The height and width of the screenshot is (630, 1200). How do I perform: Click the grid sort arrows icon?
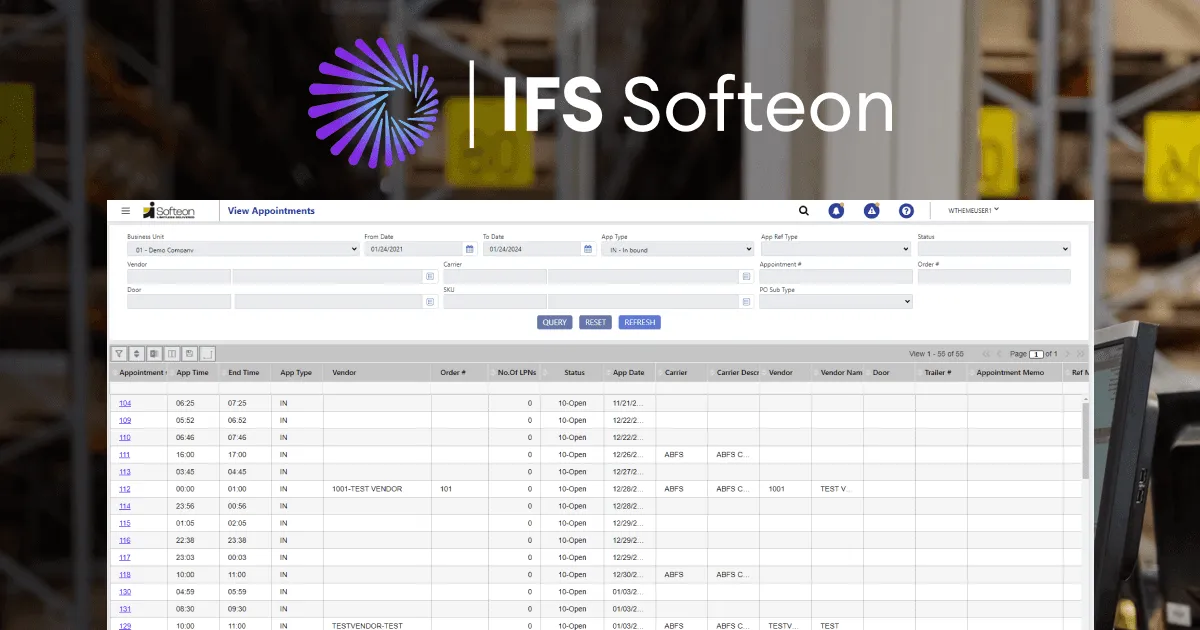click(137, 353)
